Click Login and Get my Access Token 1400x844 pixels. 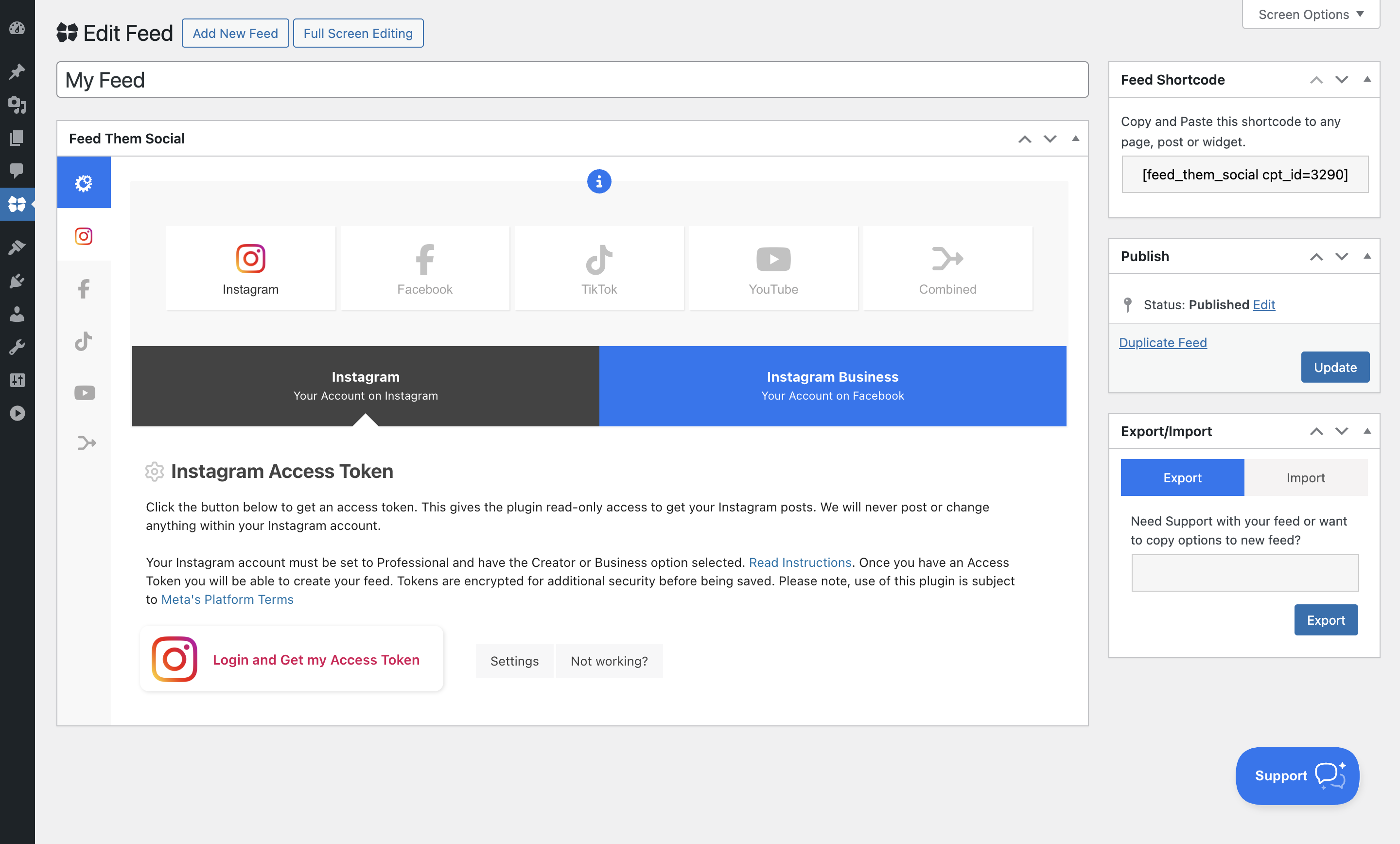292,659
